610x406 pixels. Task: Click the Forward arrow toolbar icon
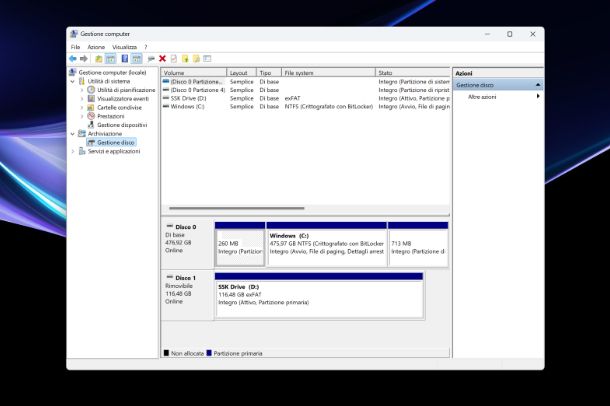click(x=86, y=59)
